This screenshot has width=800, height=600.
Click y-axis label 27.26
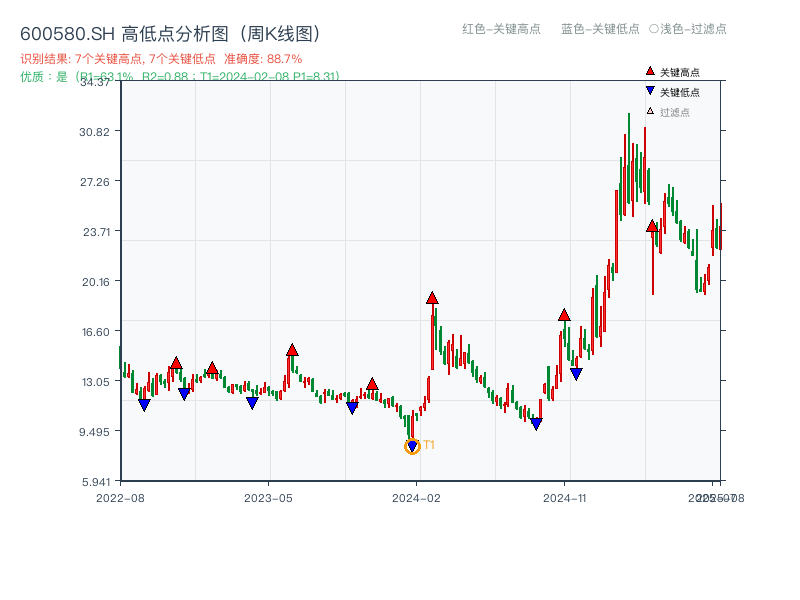coord(94,182)
